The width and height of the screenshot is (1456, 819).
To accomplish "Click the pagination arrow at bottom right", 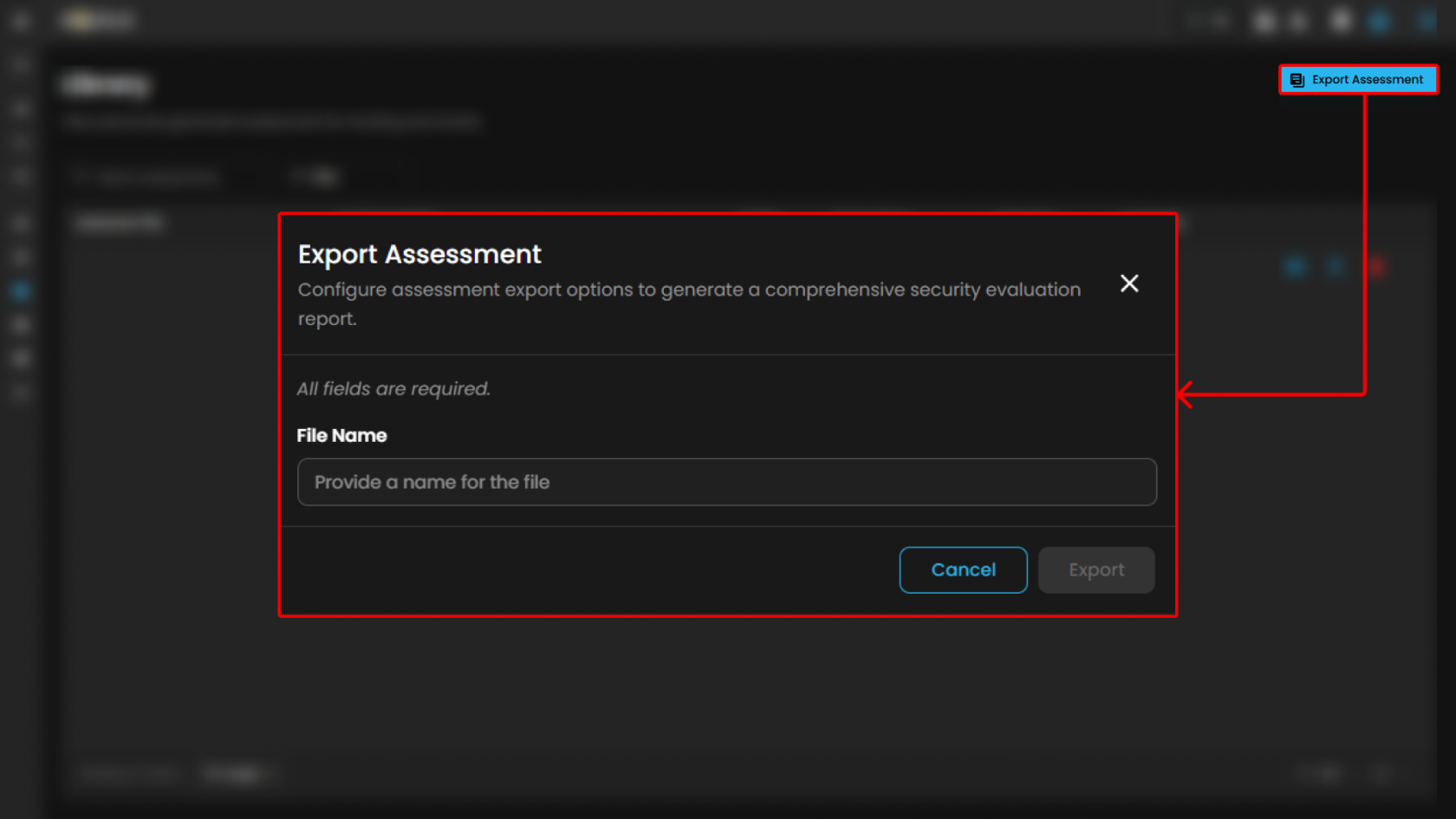I will click(1382, 773).
